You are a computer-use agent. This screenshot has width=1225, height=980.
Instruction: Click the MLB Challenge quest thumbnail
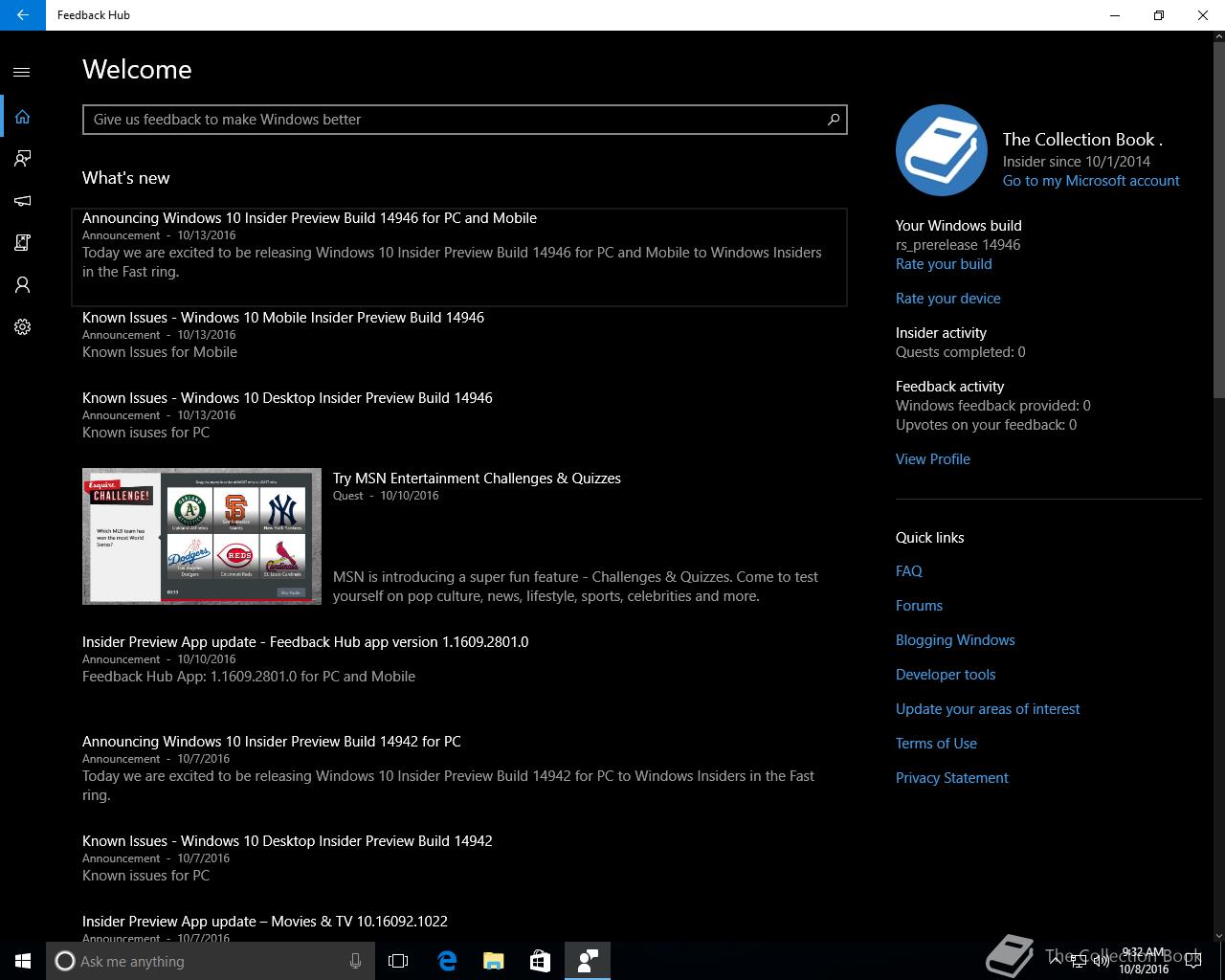202,536
